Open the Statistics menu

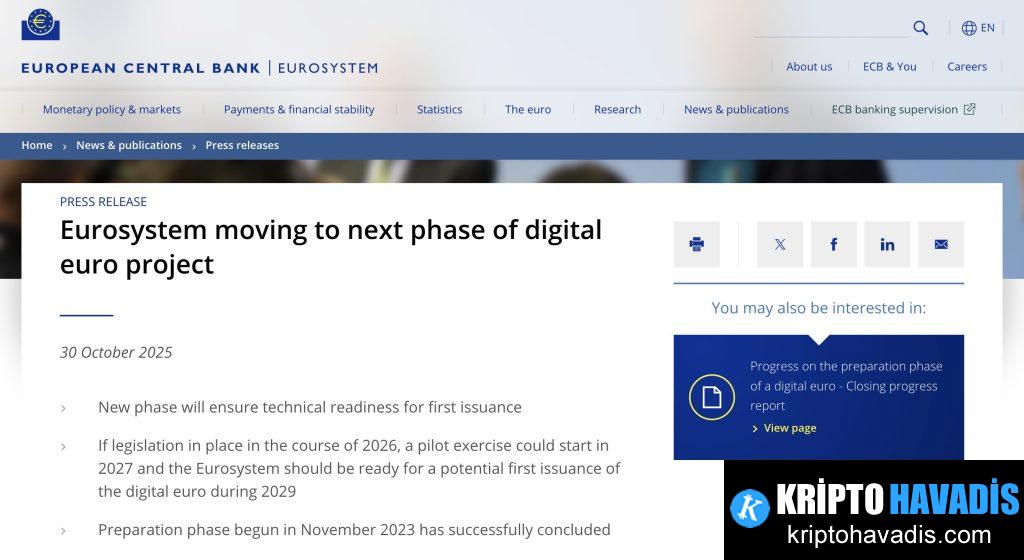pos(440,110)
